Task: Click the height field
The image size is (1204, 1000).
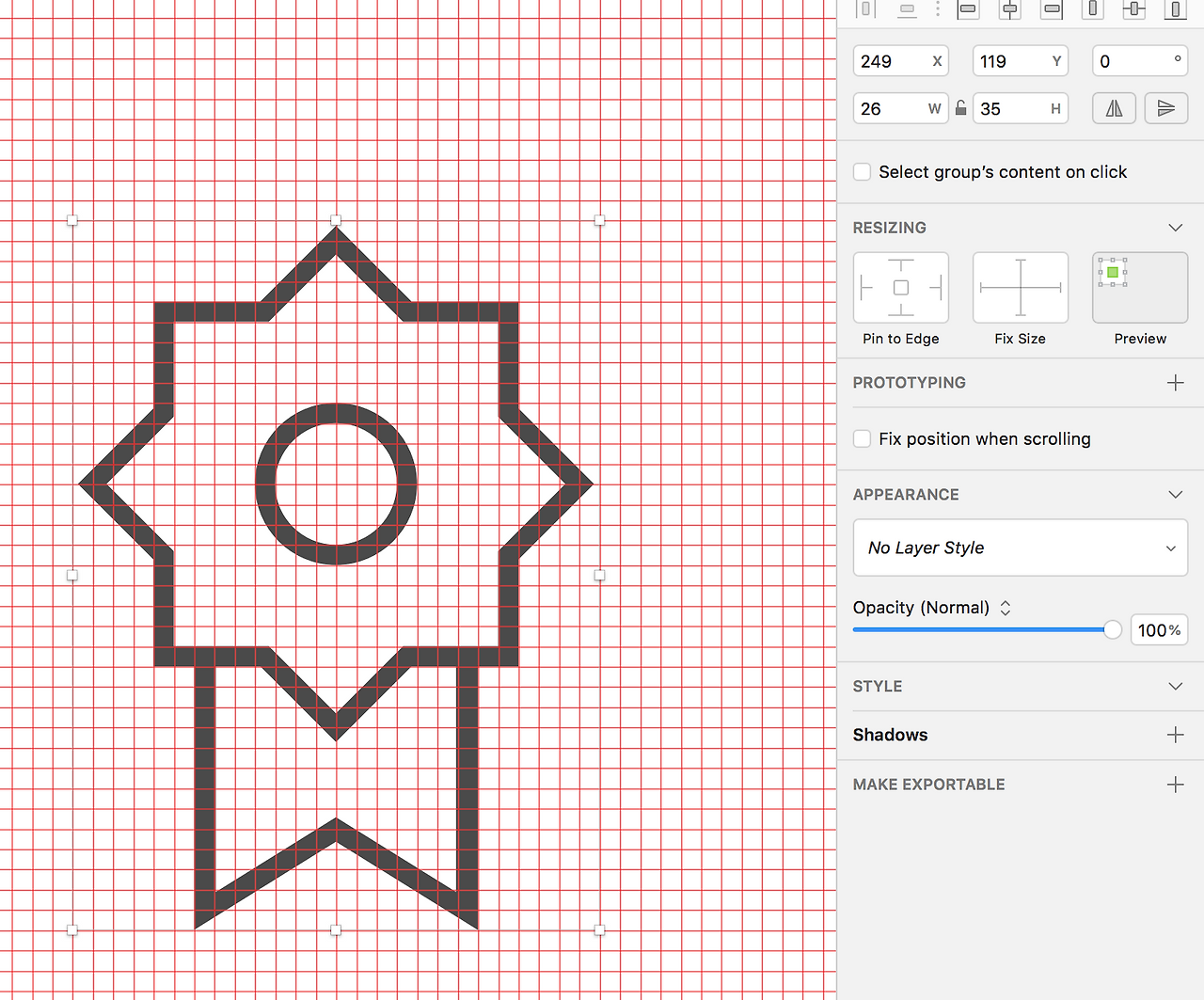Action: [1021, 108]
